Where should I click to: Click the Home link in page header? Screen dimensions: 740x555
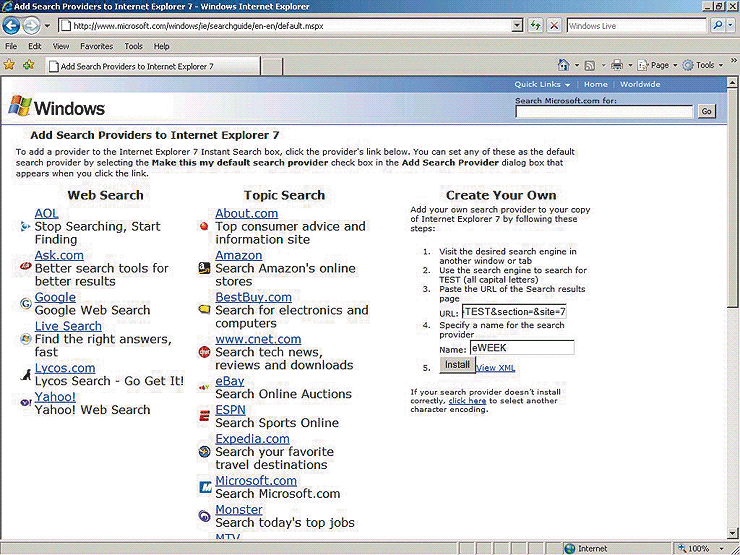(x=596, y=84)
